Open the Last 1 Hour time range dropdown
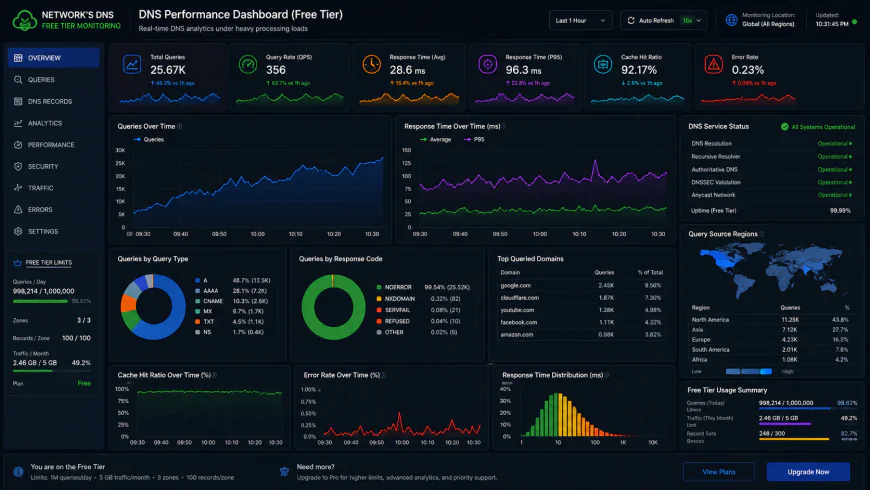870x490 pixels. coord(580,21)
